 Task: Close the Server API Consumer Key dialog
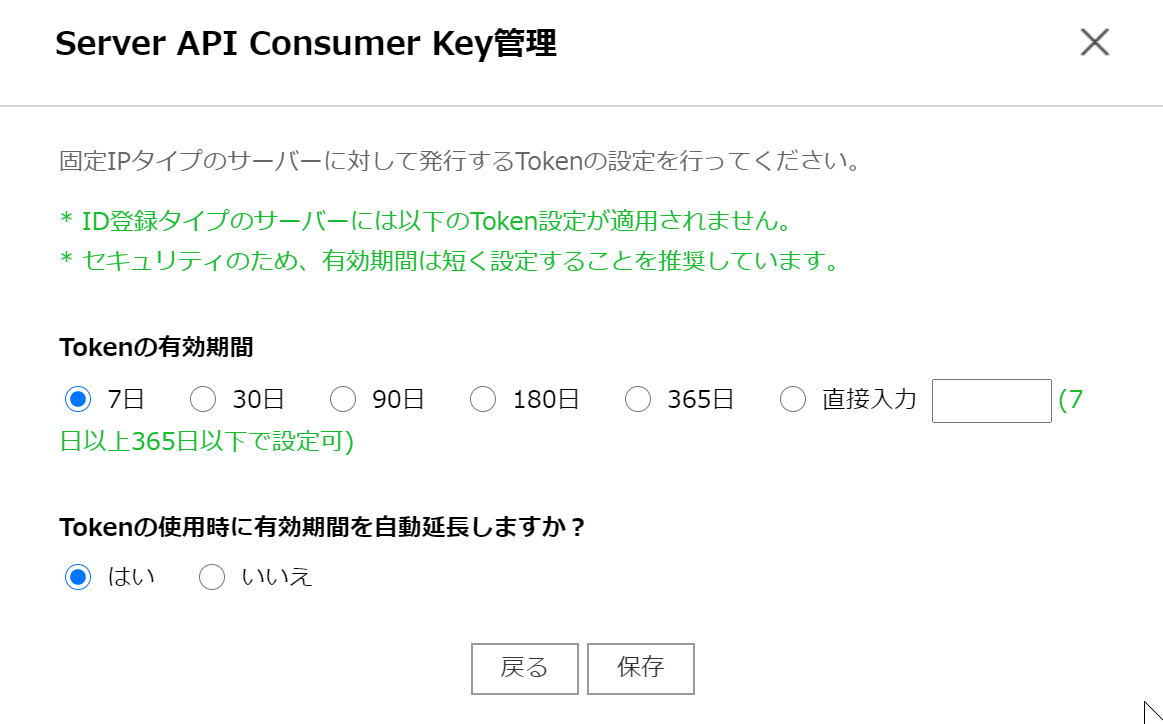pyautogui.click(x=1095, y=42)
